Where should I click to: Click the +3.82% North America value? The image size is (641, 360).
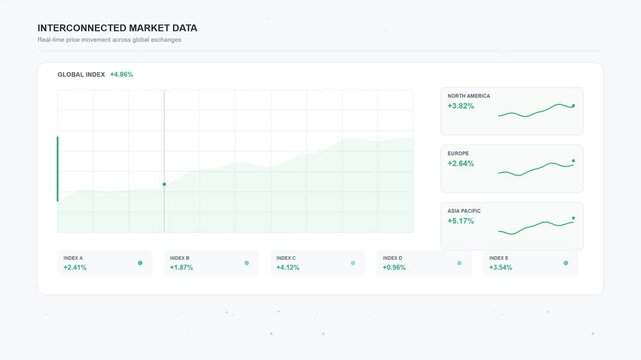(461, 106)
